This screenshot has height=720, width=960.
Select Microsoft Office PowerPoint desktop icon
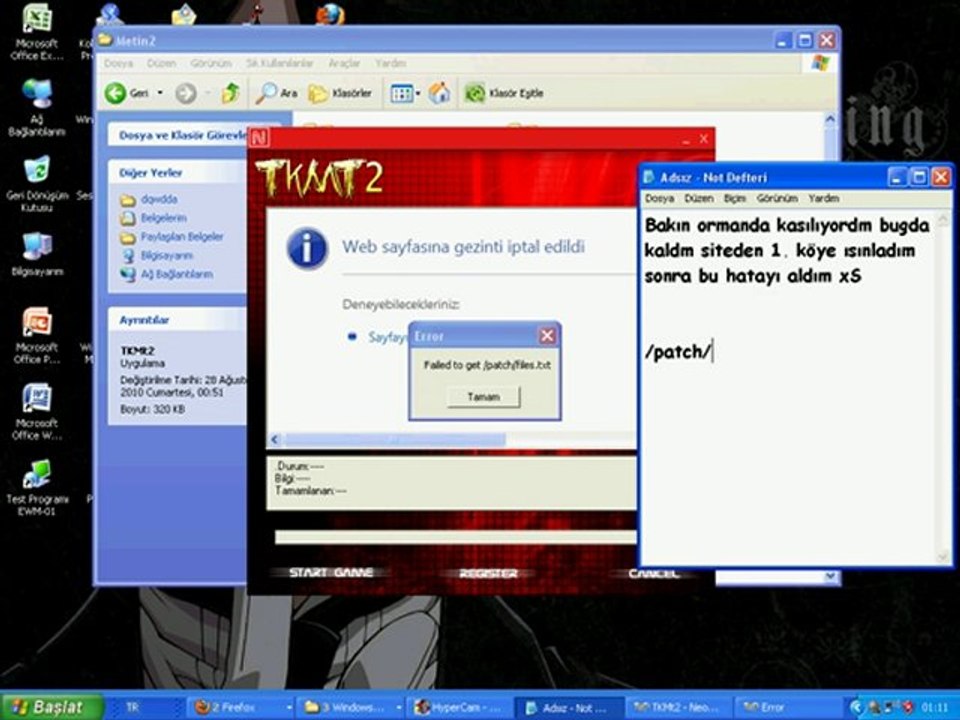pyautogui.click(x=37, y=336)
